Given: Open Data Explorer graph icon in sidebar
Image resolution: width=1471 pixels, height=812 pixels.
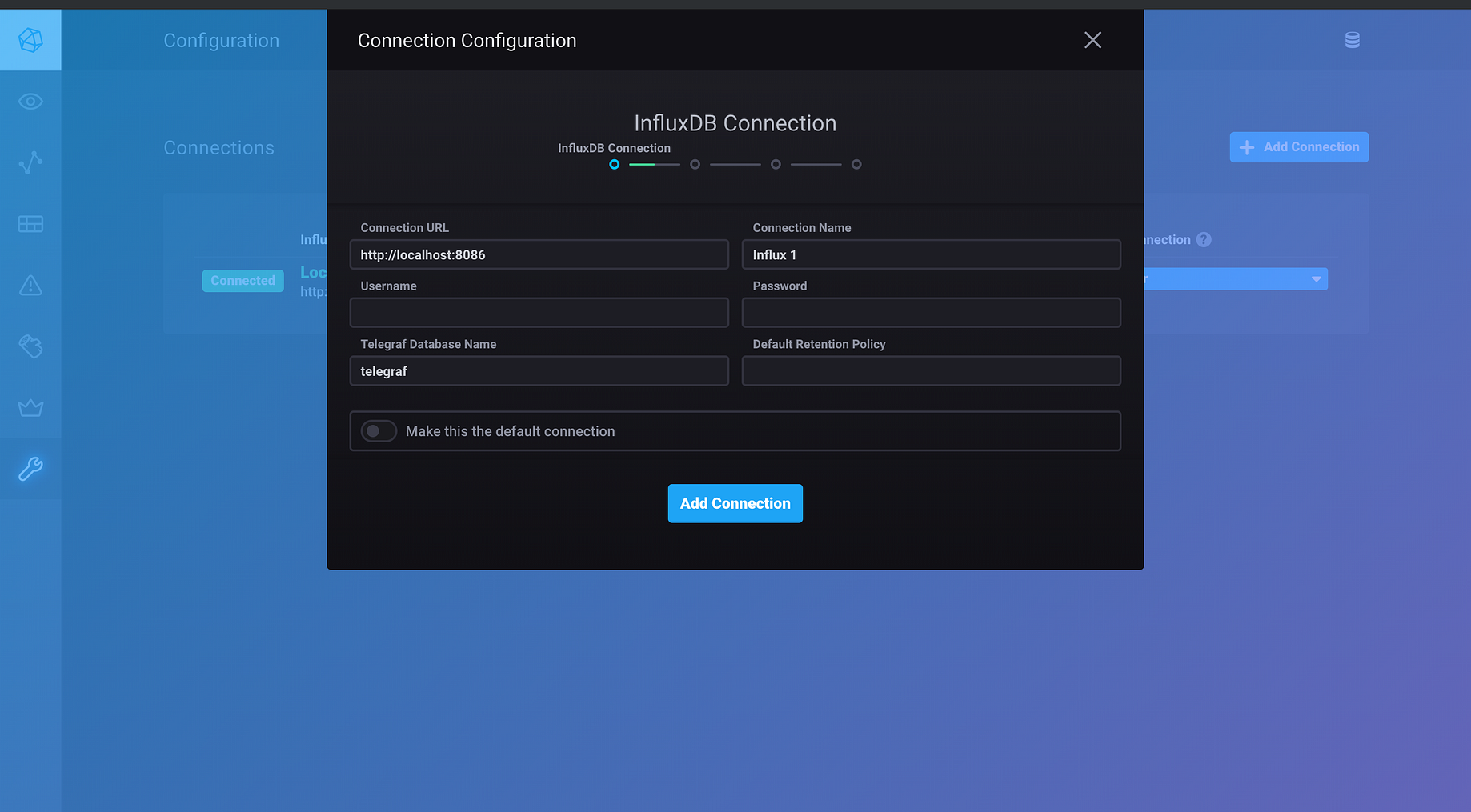Looking at the screenshot, I should (30, 162).
